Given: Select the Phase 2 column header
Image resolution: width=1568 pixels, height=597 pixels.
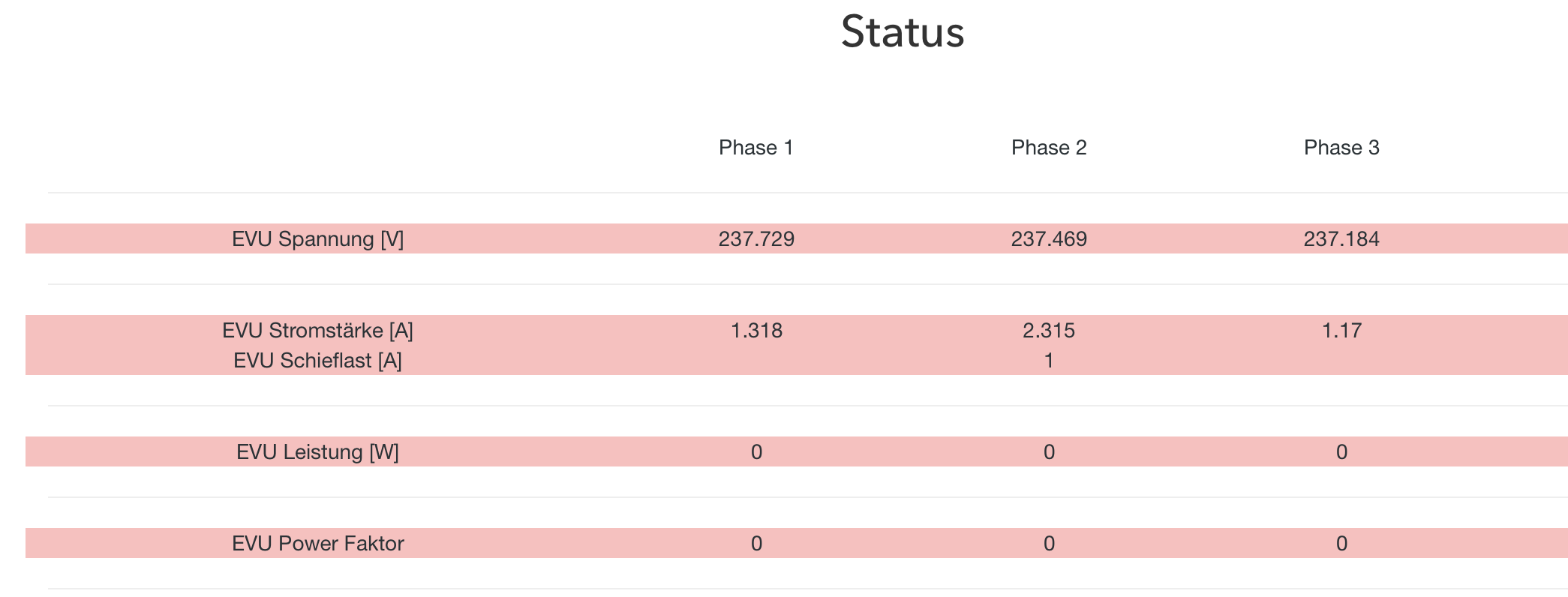Looking at the screenshot, I should pyautogui.click(x=1049, y=148).
